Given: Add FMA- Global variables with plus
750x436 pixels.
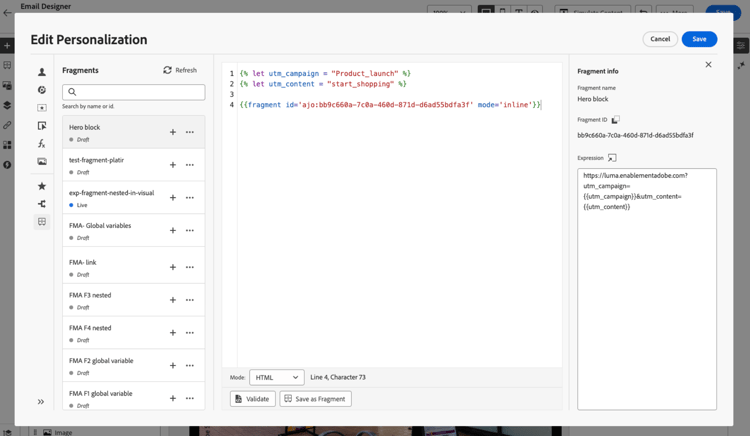Looking at the screenshot, I should [173, 230].
